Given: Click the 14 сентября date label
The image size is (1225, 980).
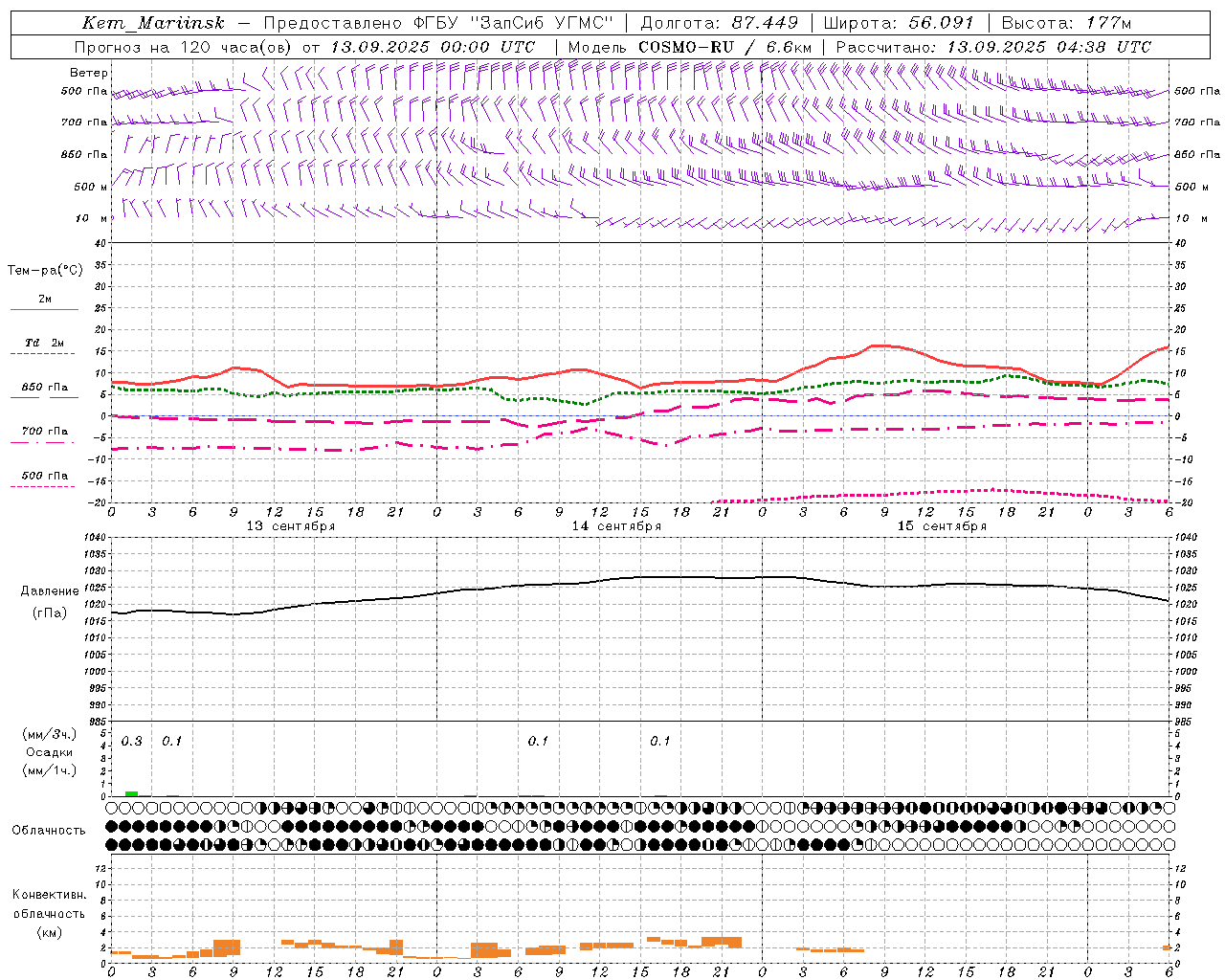Looking at the screenshot, I should 616,526.
